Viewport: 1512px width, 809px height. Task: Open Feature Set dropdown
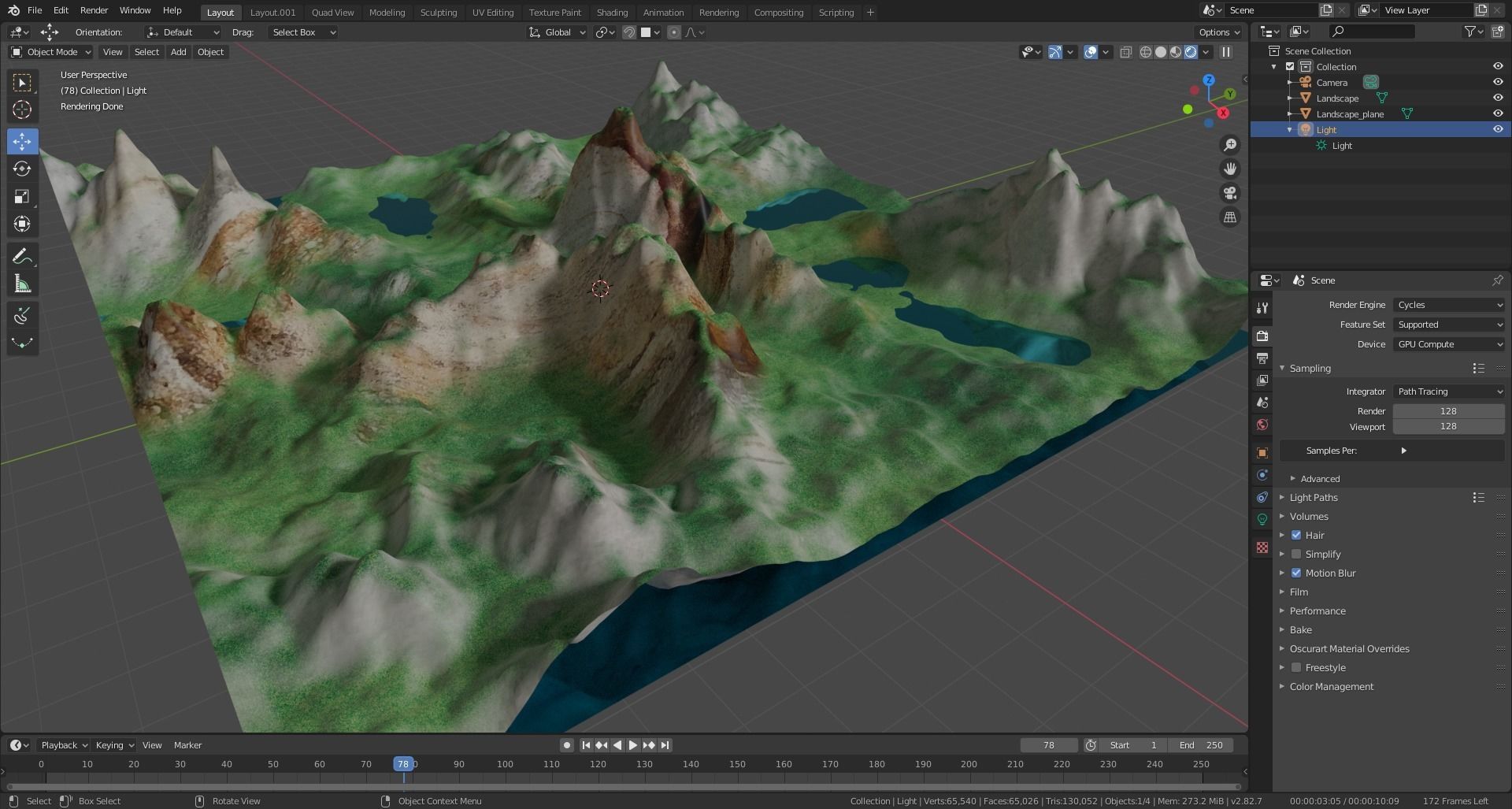(1449, 325)
